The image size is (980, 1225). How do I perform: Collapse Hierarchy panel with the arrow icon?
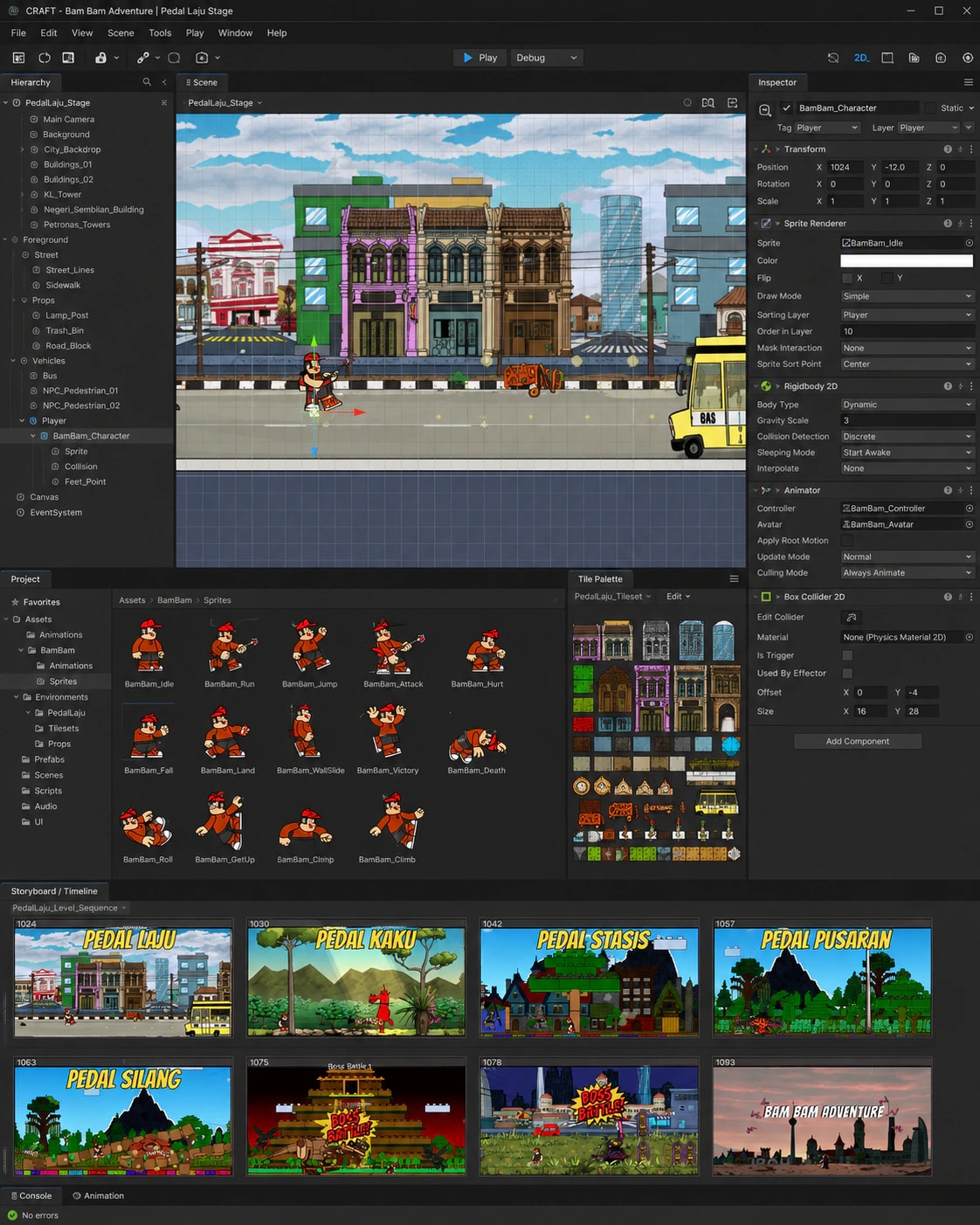coord(164,82)
